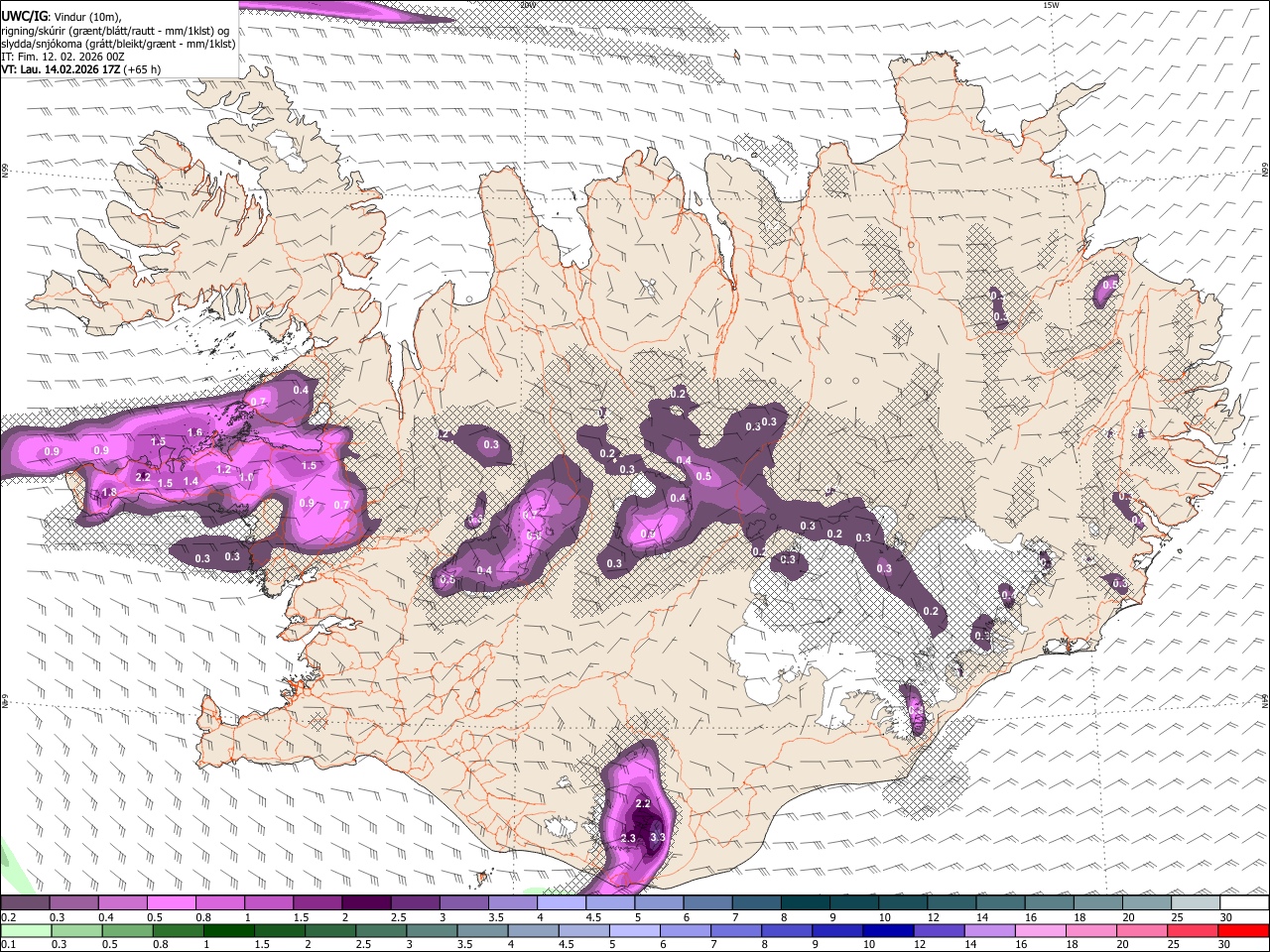Click the 15W longitude label
The width and height of the screenshot is (1270, 952).
pyautogui.click(x=1051, y=5)
